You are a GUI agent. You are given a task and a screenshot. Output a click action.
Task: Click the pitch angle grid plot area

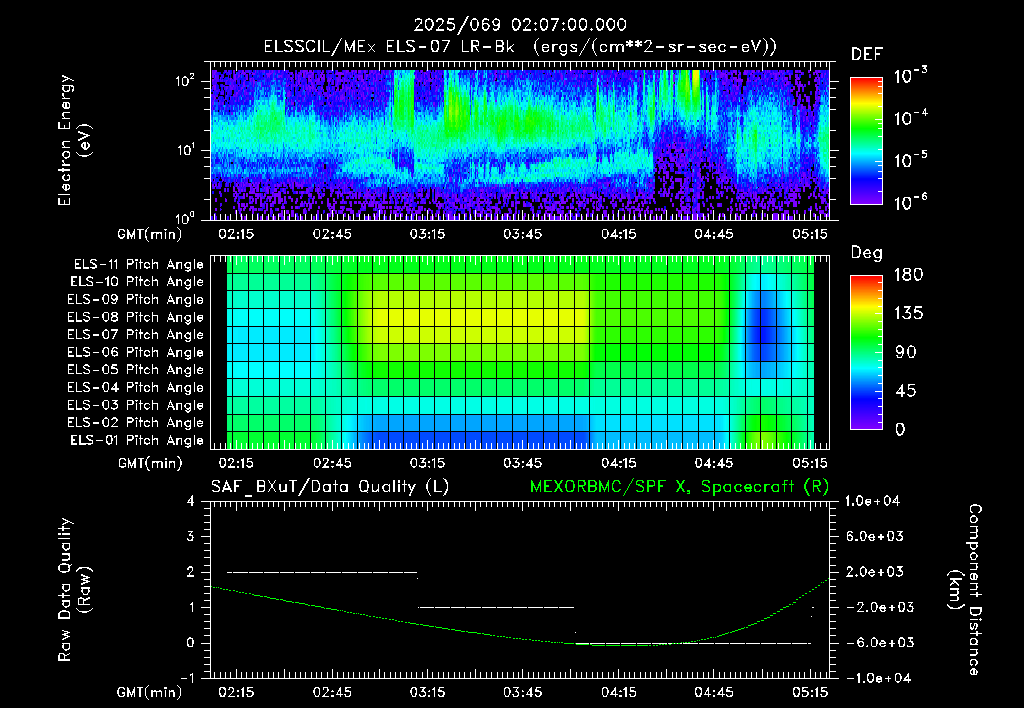coord(520,352)
